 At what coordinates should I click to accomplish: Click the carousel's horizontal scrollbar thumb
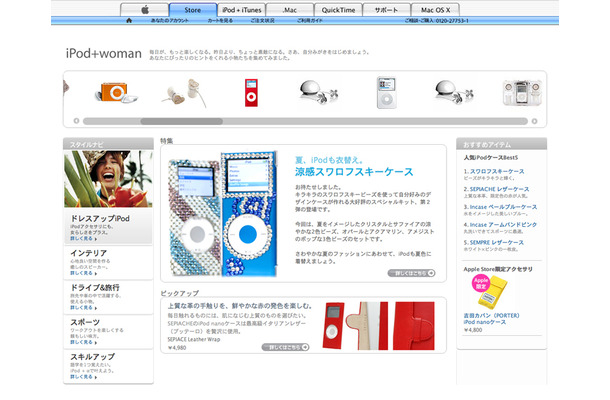click(x=181, y=121)
